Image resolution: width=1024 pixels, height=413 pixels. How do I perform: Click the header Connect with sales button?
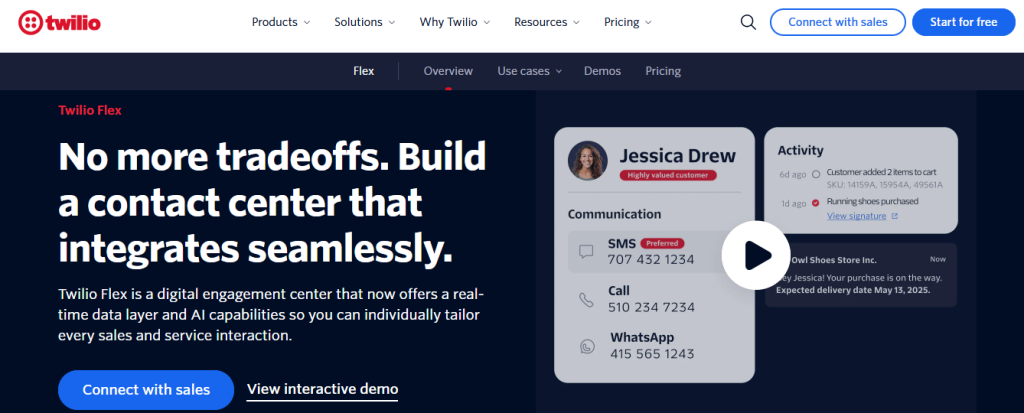838,22
